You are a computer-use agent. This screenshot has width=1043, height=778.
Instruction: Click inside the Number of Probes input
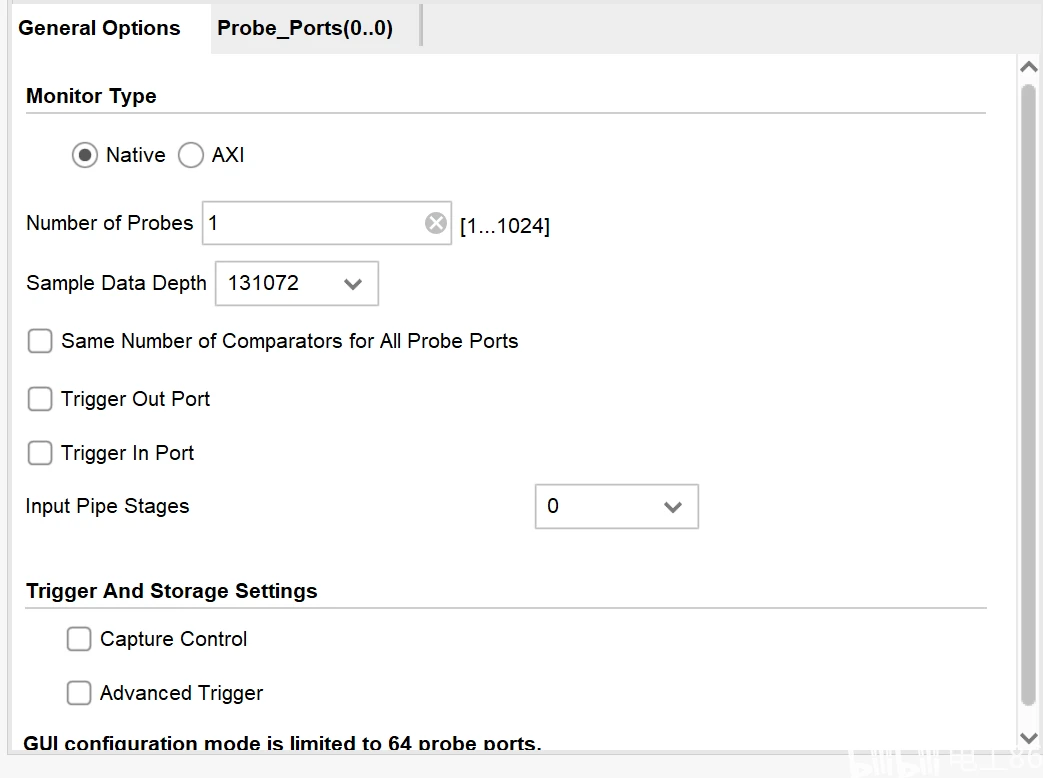point(312,223)
